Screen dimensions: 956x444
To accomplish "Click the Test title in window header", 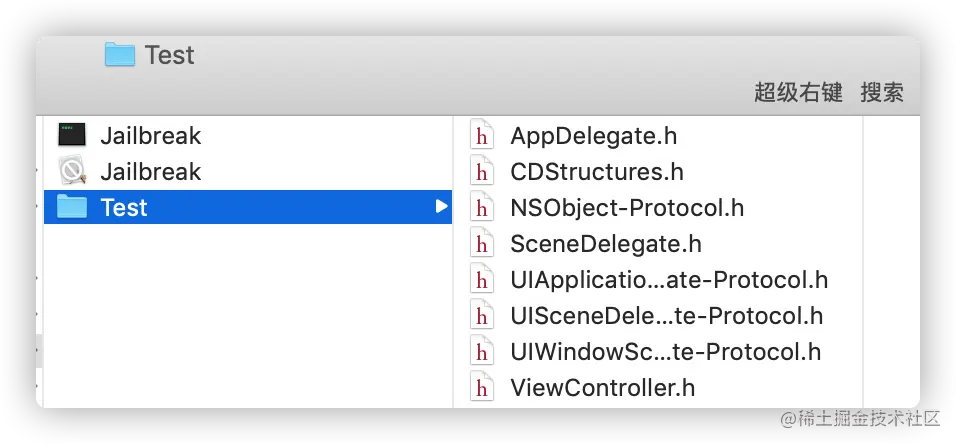I will point(169,55).
